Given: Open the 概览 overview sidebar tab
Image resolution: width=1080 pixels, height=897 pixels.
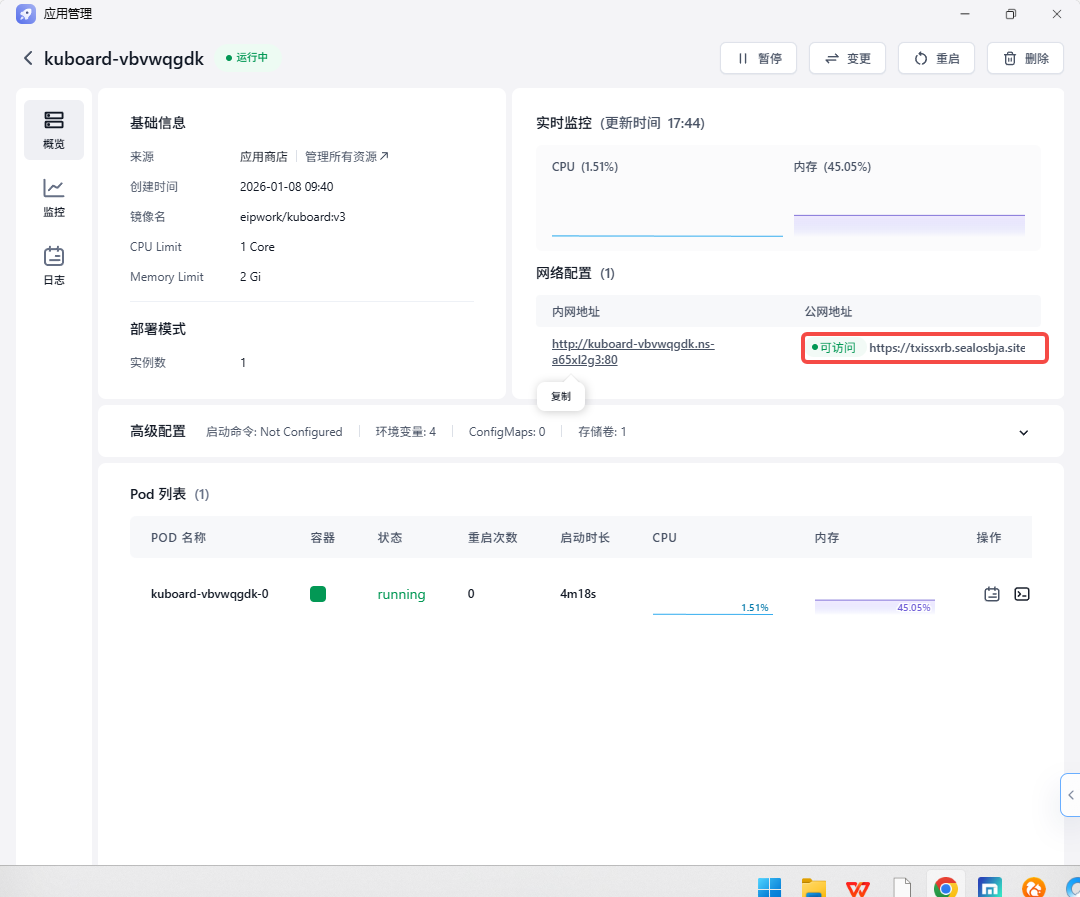Looking at the screenshot, I should (54, 130).
